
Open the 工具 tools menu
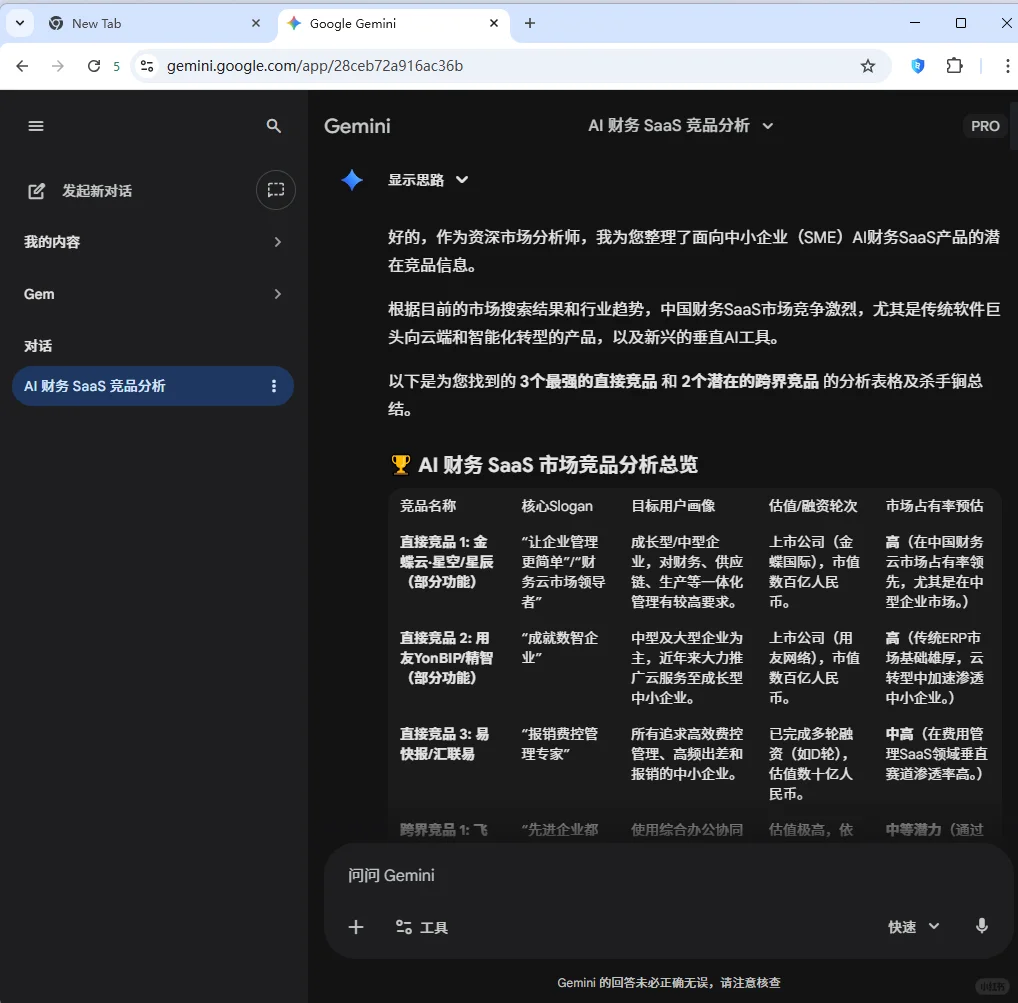click(x=422, y=927)
